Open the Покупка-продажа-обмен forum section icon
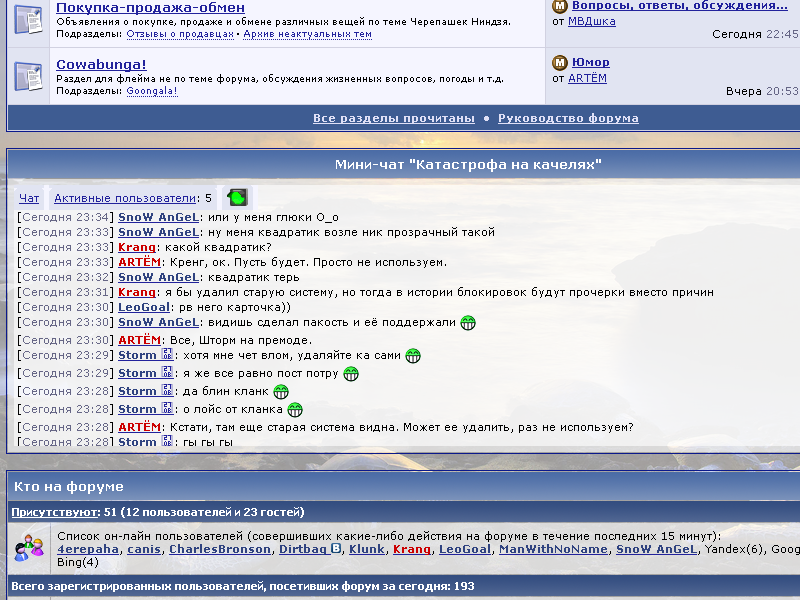The height and width of the screenshot is (600, 800). tap(28, 19)
